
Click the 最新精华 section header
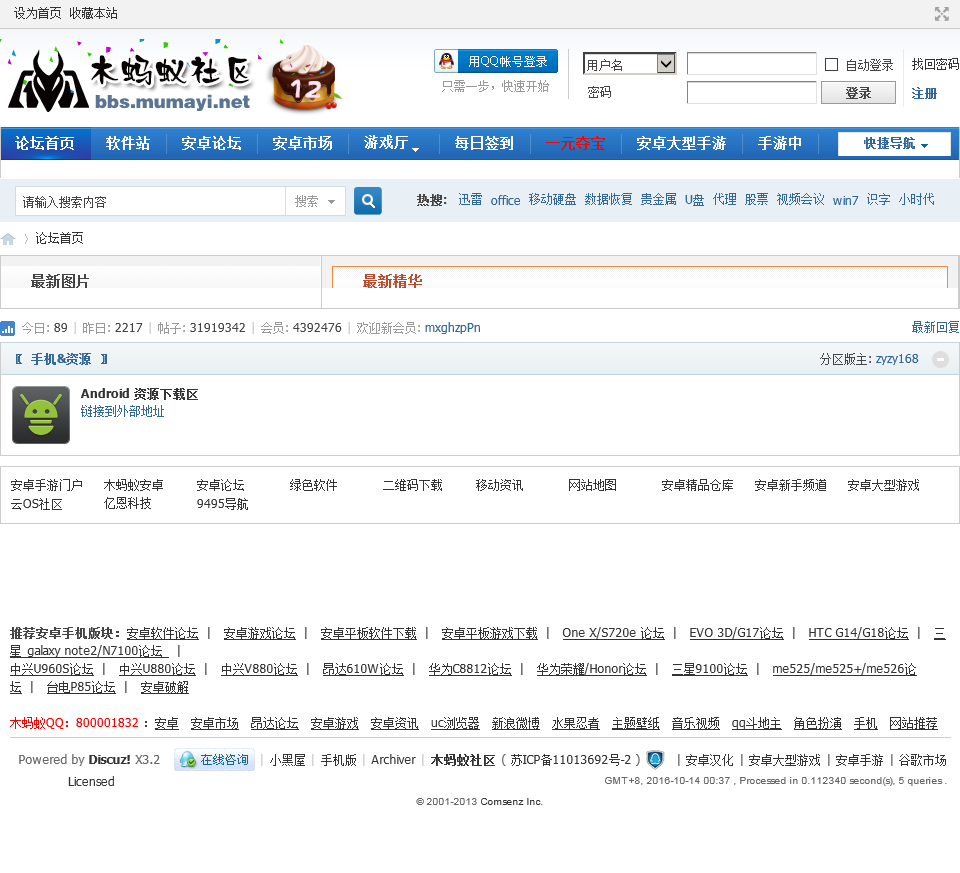click(392, 282)
